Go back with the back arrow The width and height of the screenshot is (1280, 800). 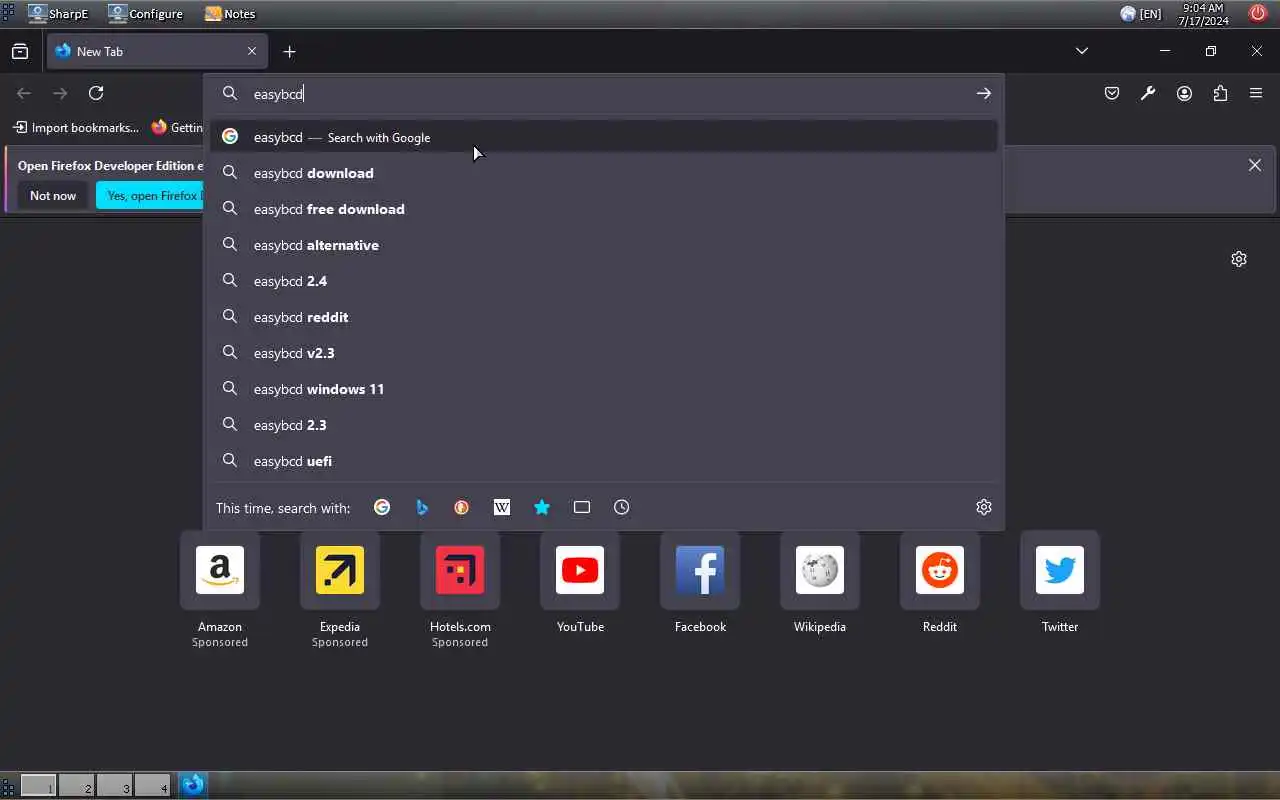tap(24, 93)
